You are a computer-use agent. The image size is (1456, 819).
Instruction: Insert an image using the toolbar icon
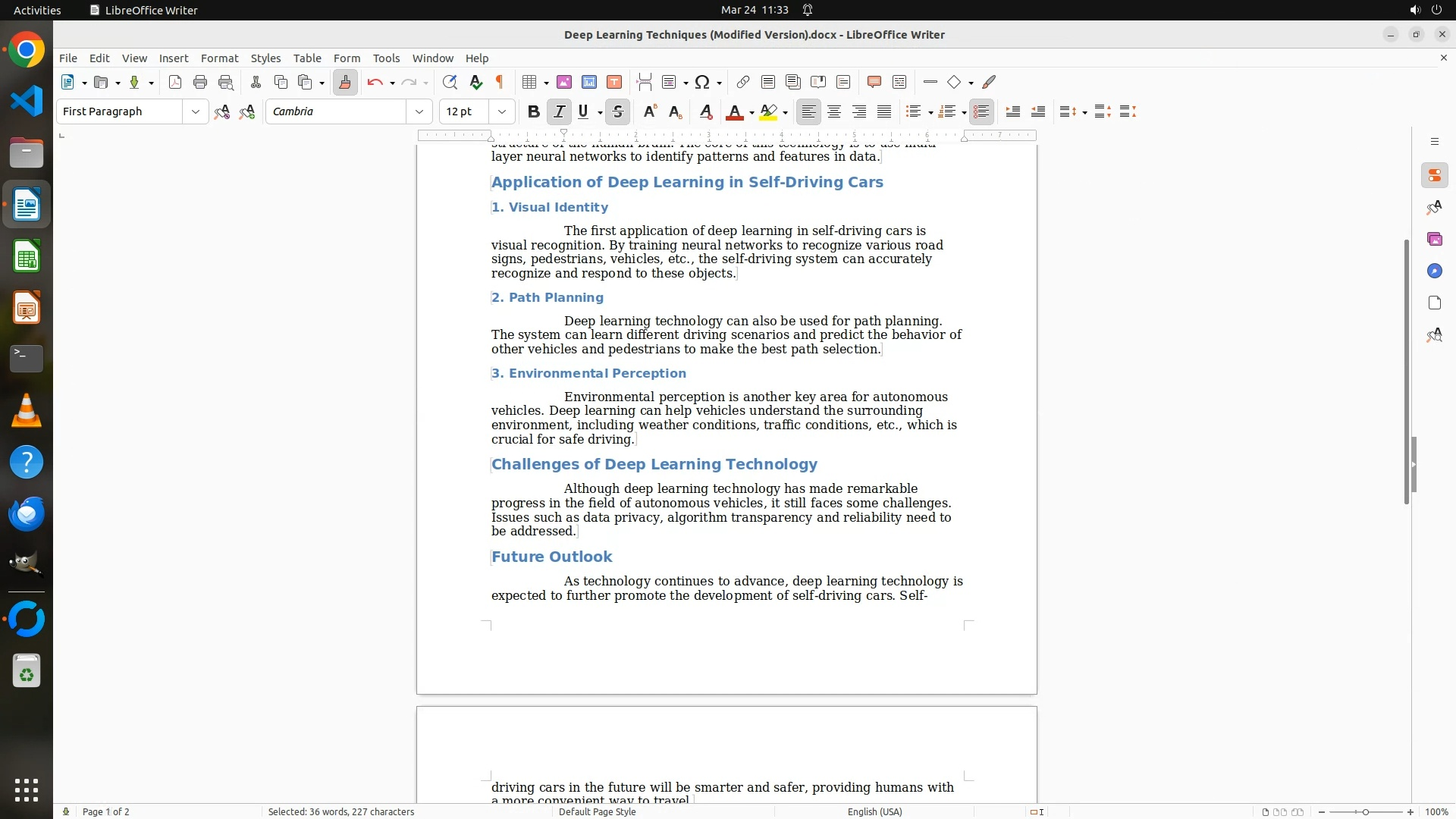tap(563, 83)
